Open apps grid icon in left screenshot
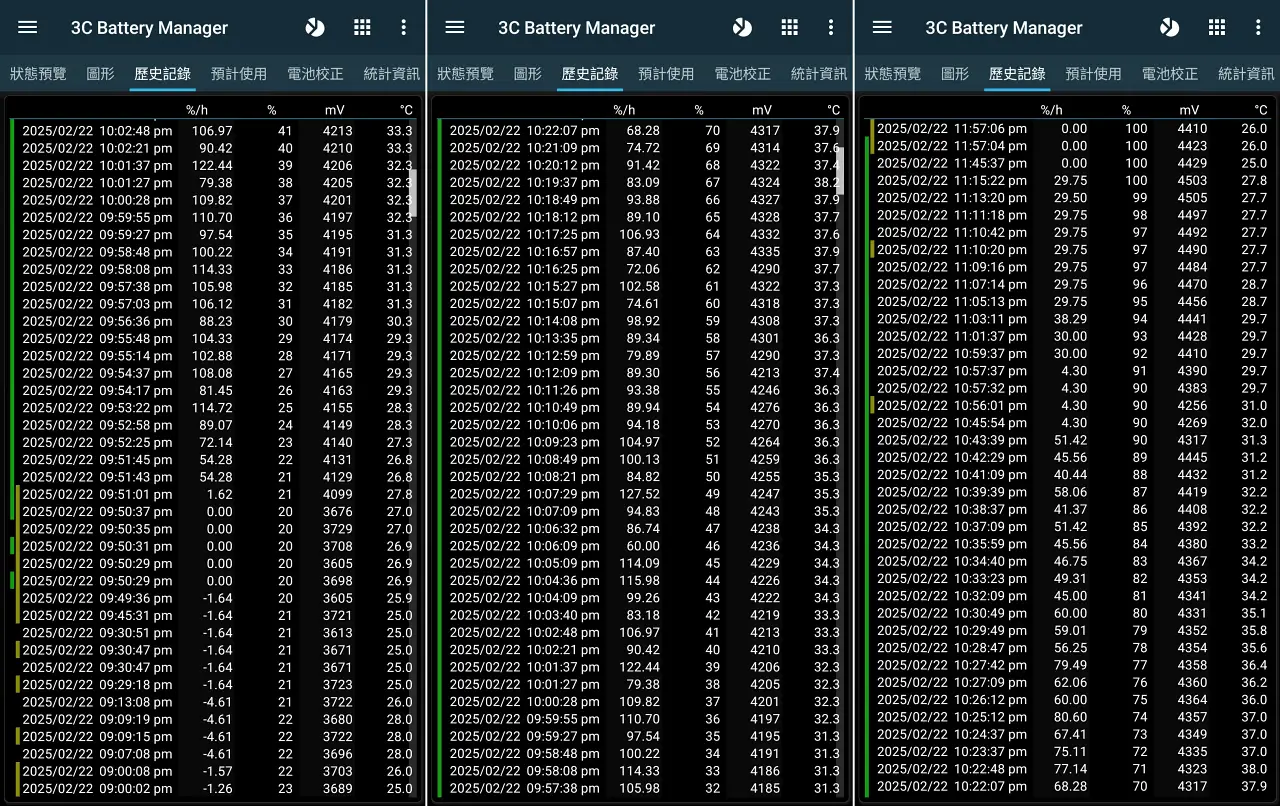 tap(362, 27)
